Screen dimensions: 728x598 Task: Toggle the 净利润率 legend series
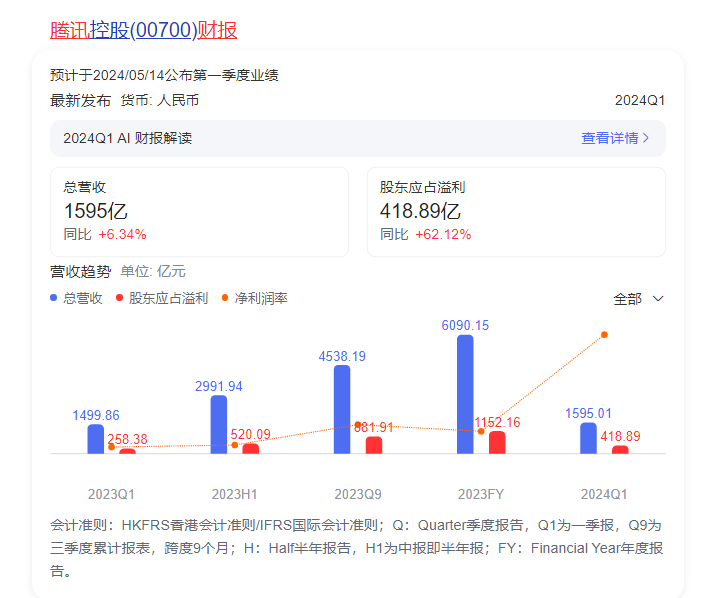point(254,298)
